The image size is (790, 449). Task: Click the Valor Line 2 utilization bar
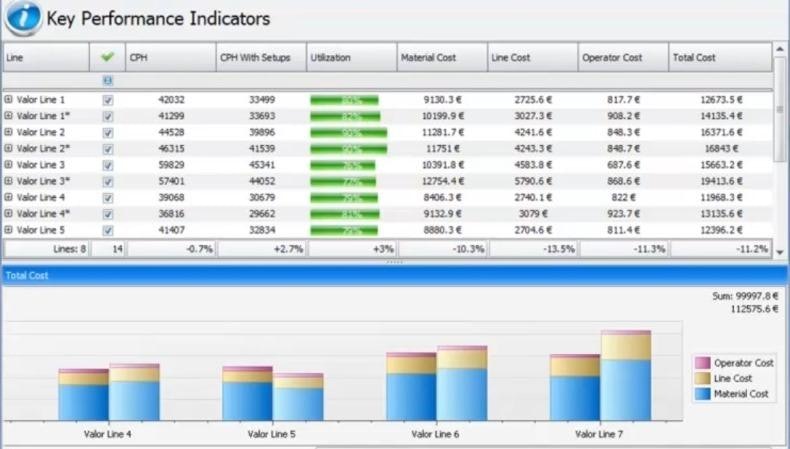click(348, 133)
